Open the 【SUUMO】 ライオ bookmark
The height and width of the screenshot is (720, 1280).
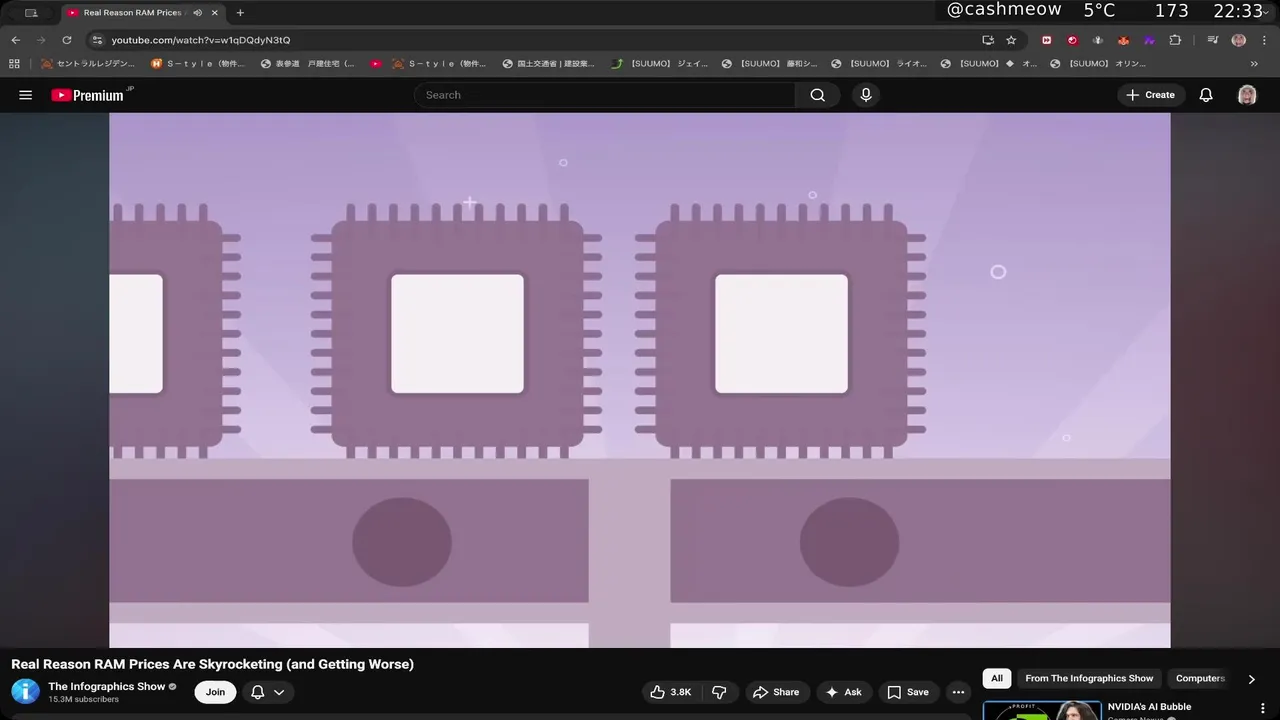879,63
